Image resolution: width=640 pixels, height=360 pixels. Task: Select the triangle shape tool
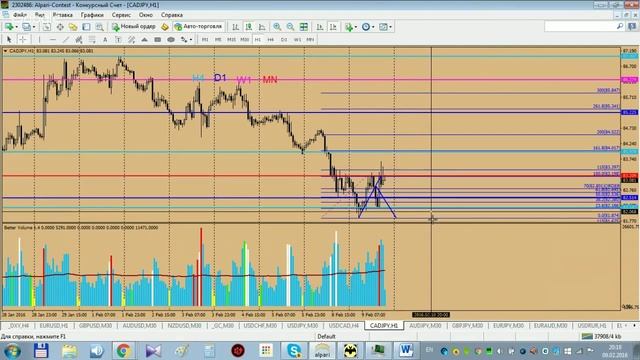[x=144, y=40]
